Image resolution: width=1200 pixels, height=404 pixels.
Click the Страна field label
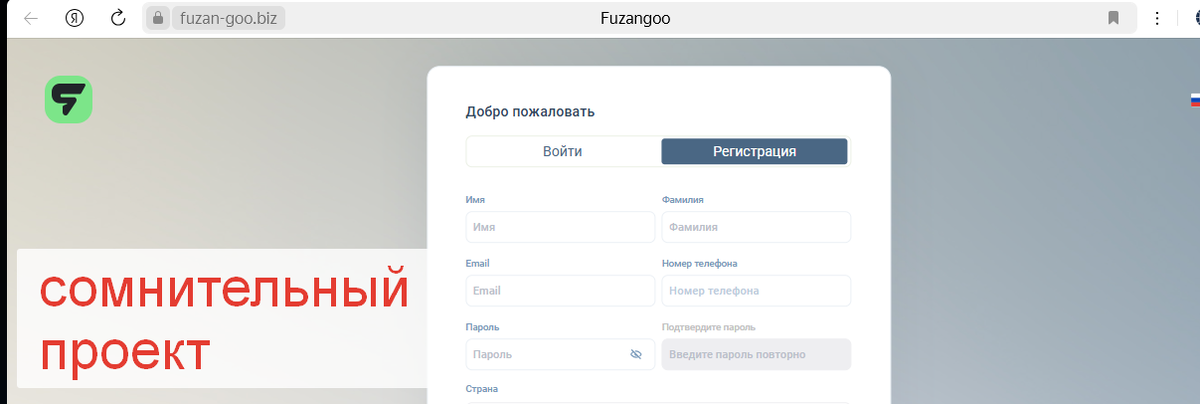click(482, 389)
